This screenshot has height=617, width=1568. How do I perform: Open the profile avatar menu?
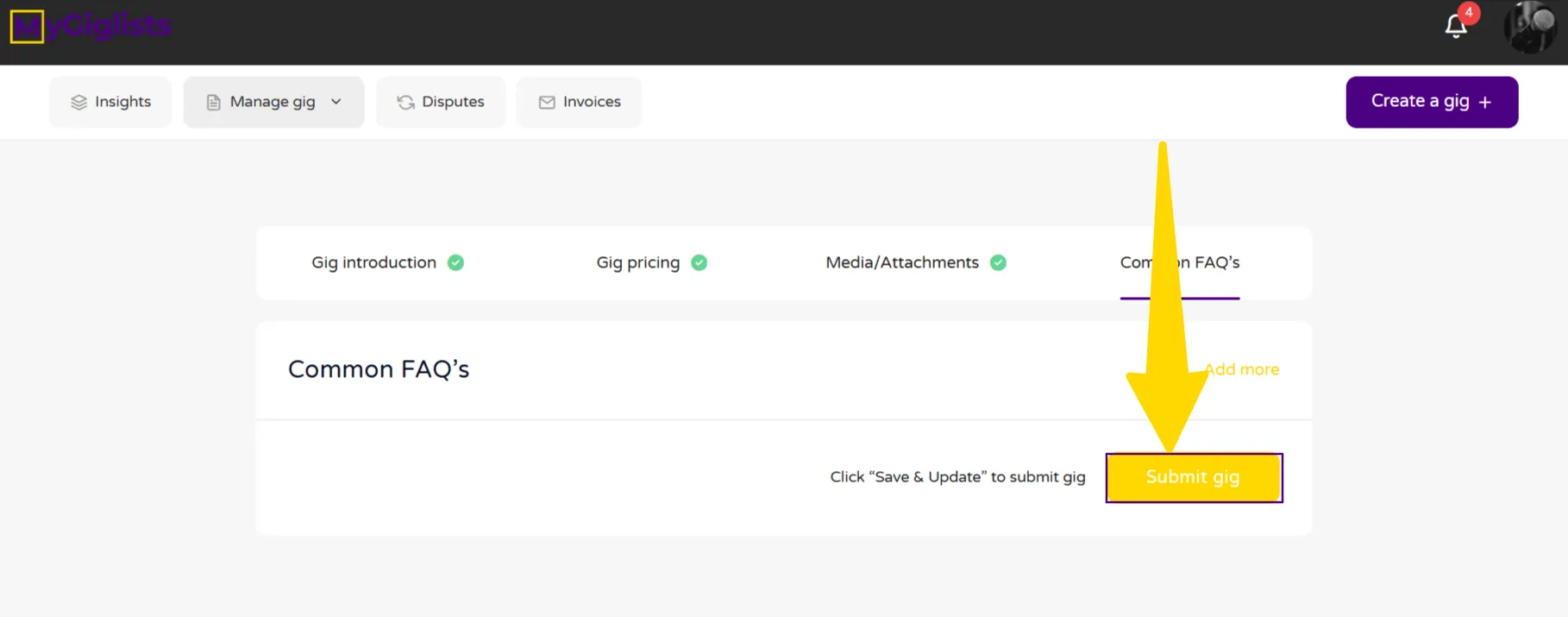1529,28
